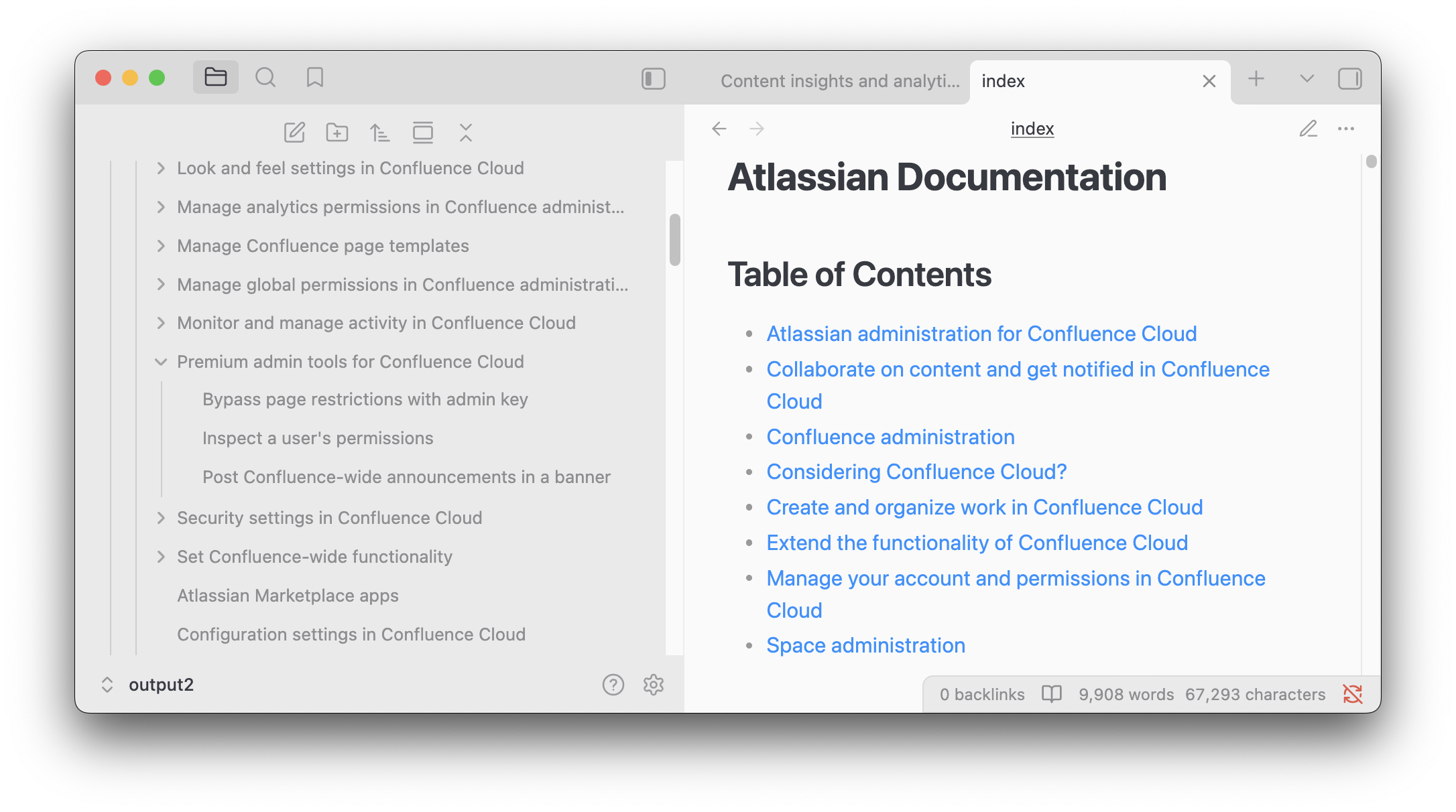Switch to editing view pencil

(1308, 129)
